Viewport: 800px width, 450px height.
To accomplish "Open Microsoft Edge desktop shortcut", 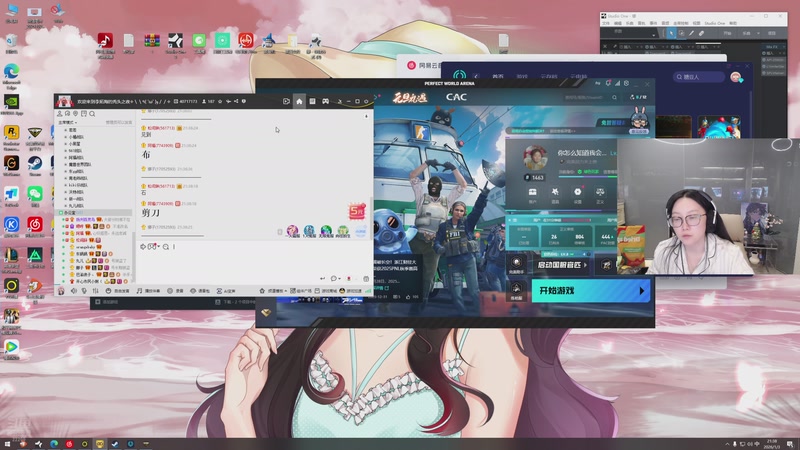I will [11, 71].
